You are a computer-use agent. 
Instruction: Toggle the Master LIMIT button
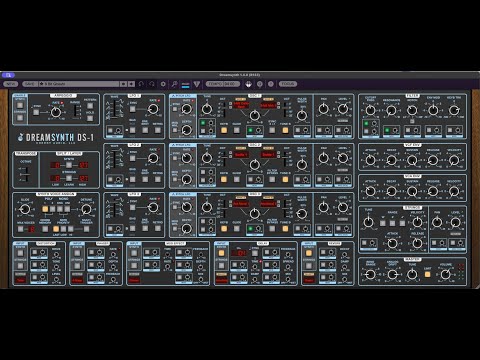coord(427,275)
